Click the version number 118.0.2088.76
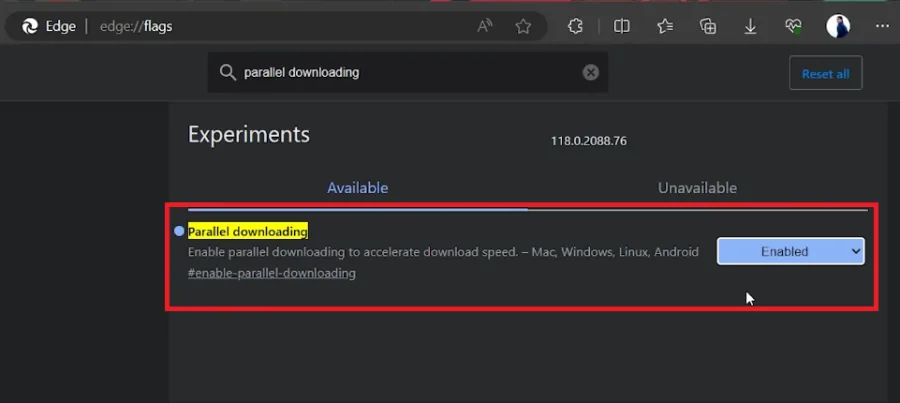This screenshot has width=900, height=403. pyautogui.click(x=589, y=141)
